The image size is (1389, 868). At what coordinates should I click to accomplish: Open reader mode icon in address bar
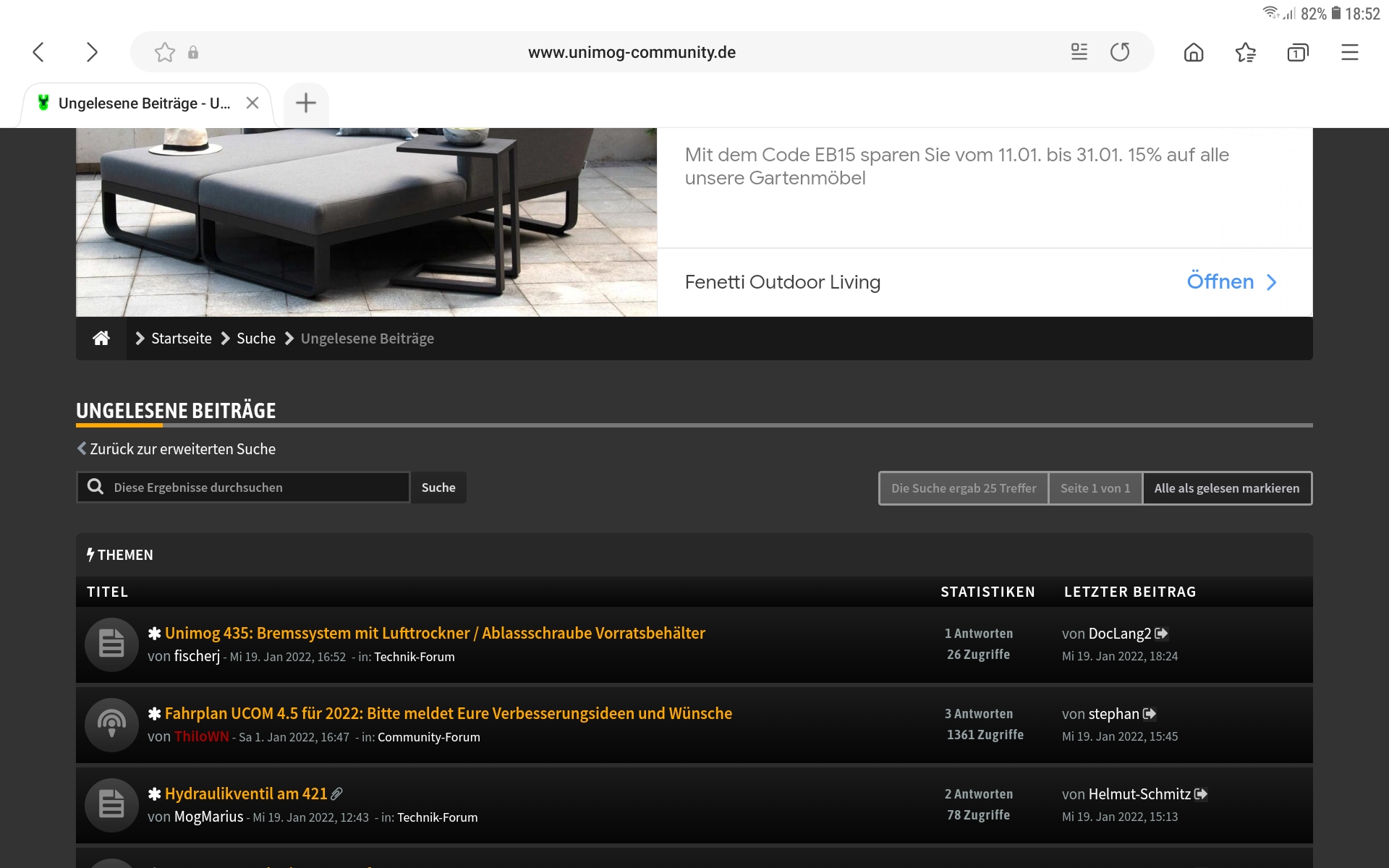tap(1079, 52)
